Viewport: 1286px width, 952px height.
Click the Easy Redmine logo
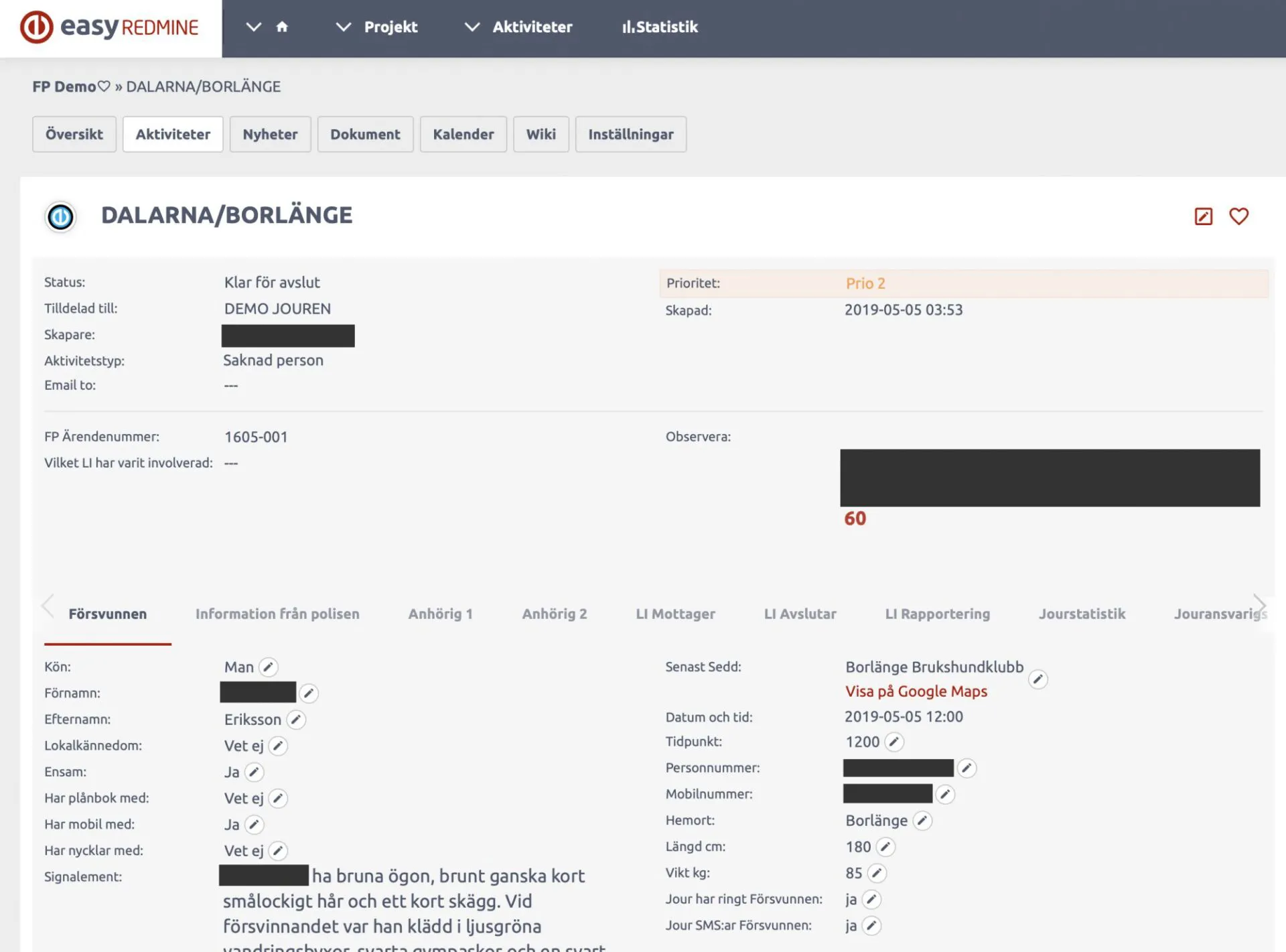110,27
